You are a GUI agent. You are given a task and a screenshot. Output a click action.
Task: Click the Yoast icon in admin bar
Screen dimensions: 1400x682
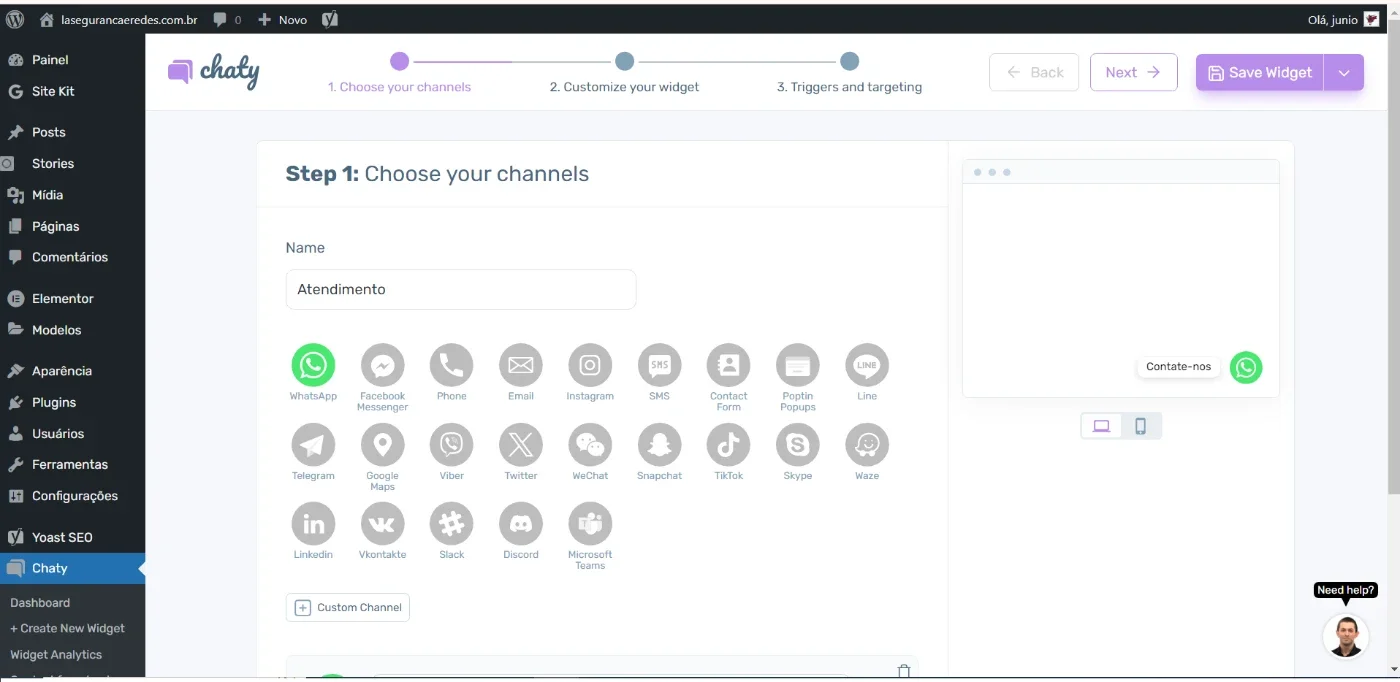click(x=330, y=19)
